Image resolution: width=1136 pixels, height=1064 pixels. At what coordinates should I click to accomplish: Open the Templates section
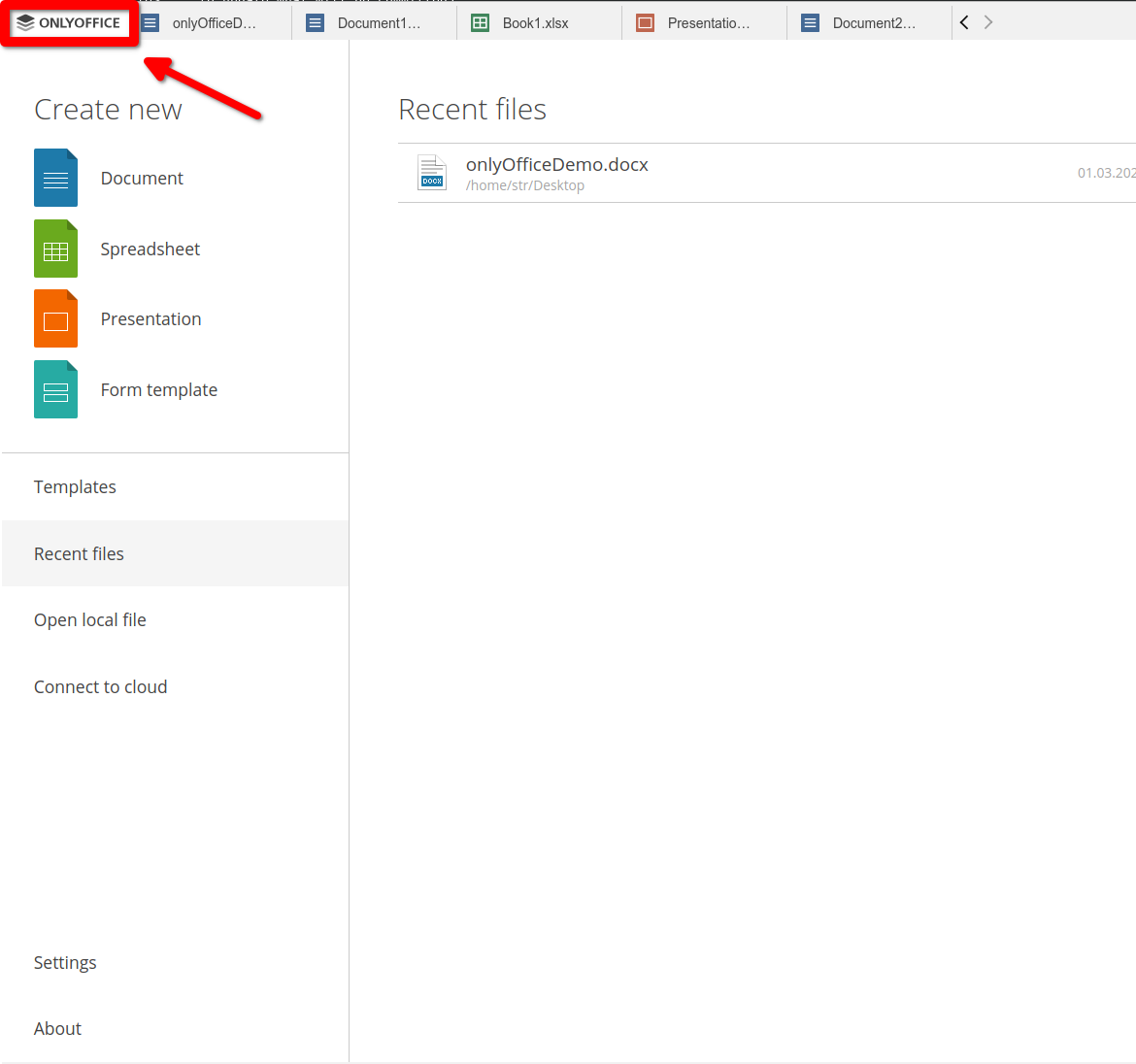pyautogui.click(x=176, y=486)
